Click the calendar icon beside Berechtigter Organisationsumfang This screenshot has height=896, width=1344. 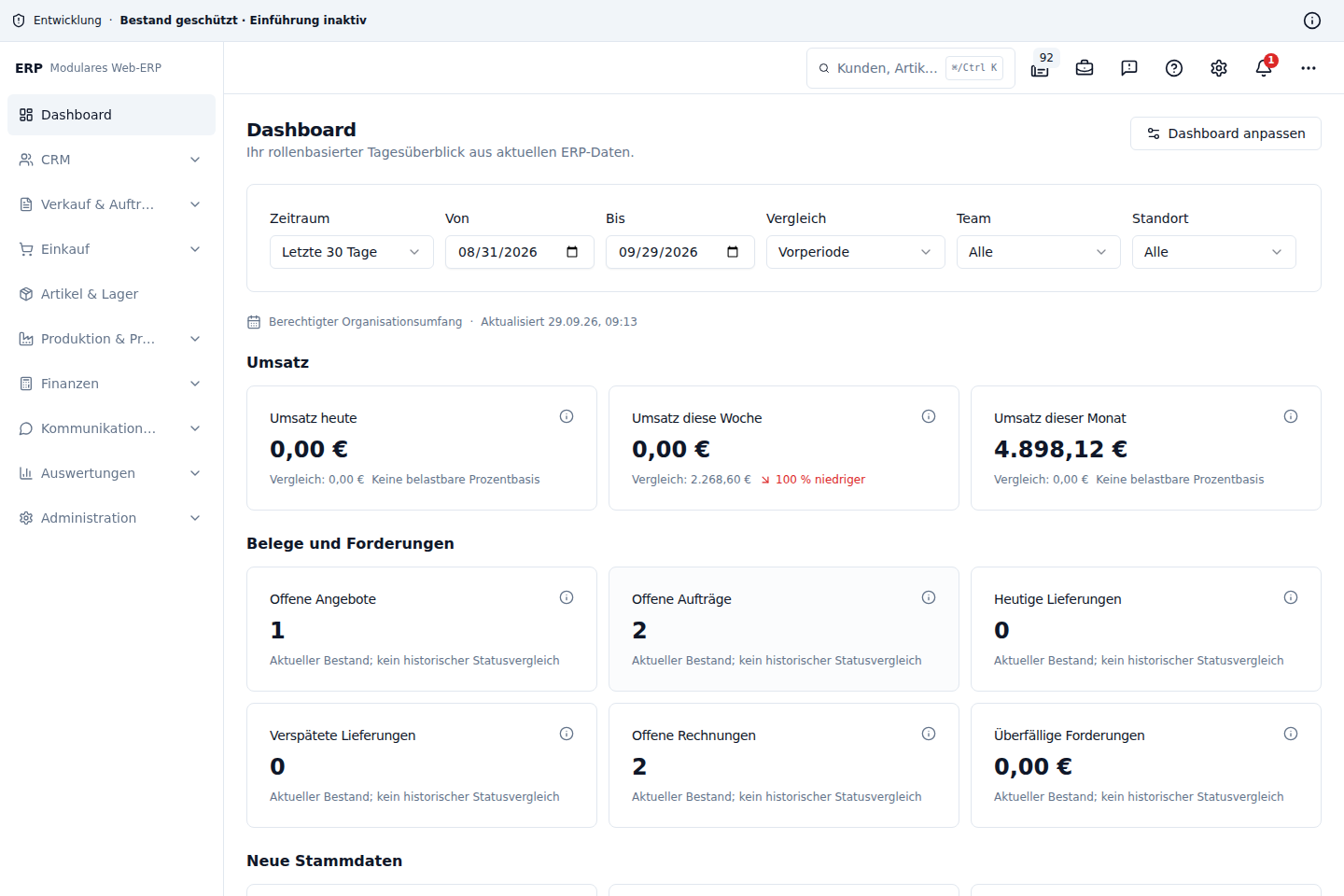[x=254, y=322]
